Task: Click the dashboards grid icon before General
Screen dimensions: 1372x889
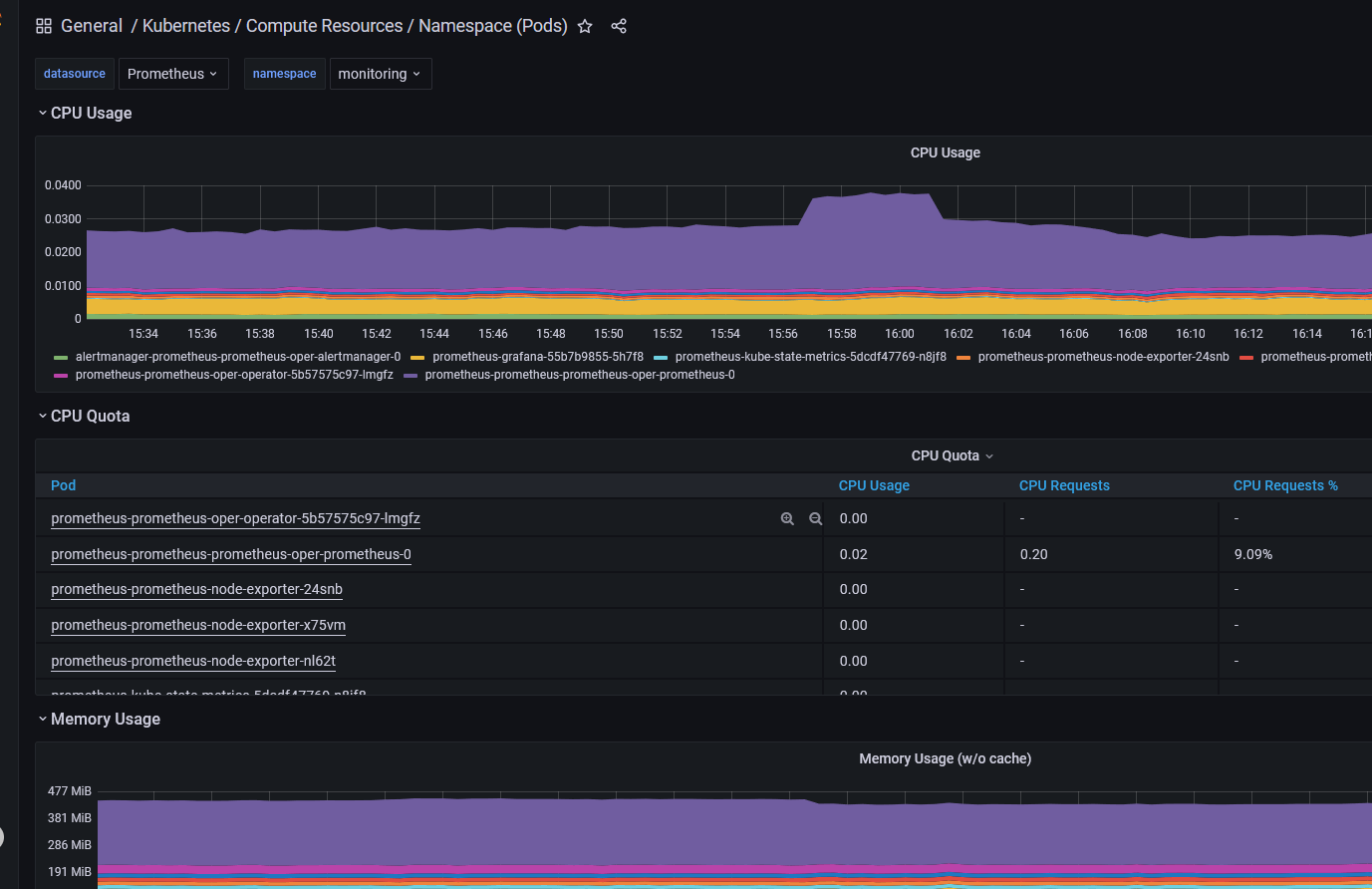Action: click(44, 26)
